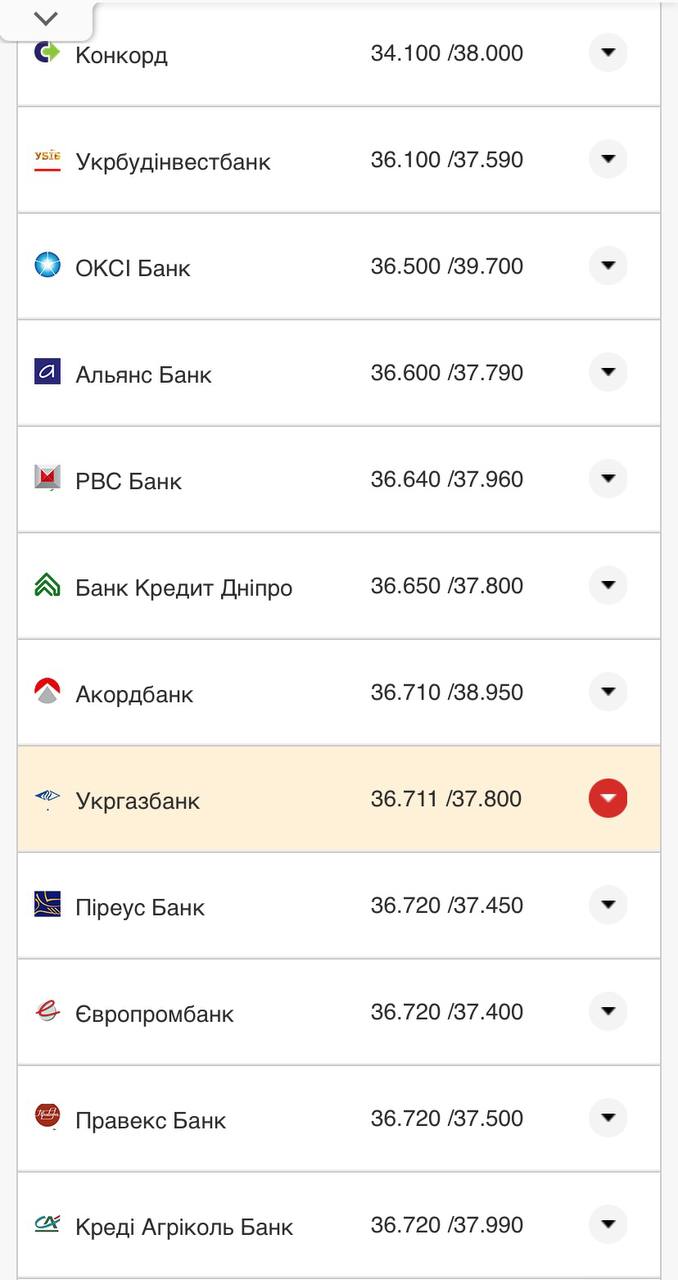Open the Піреус Банк entry
The height and width of the screenshot is (1280, 678).
608,902
